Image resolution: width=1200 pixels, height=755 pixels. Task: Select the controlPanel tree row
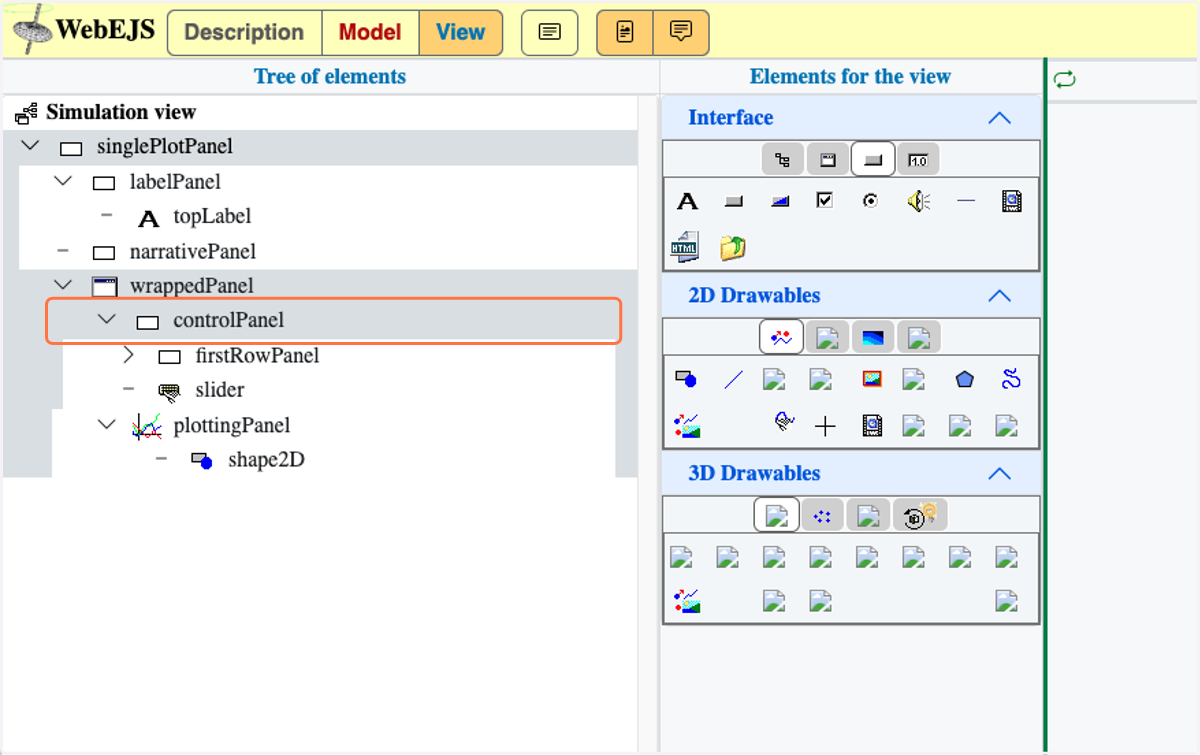[334, 321]
